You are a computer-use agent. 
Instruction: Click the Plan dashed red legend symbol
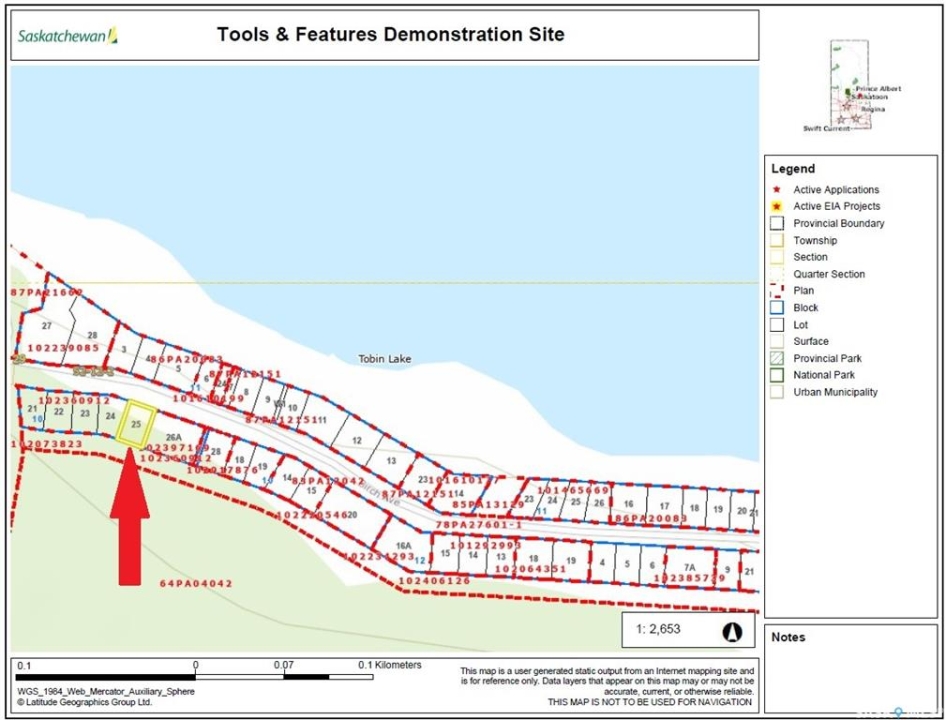776,291
